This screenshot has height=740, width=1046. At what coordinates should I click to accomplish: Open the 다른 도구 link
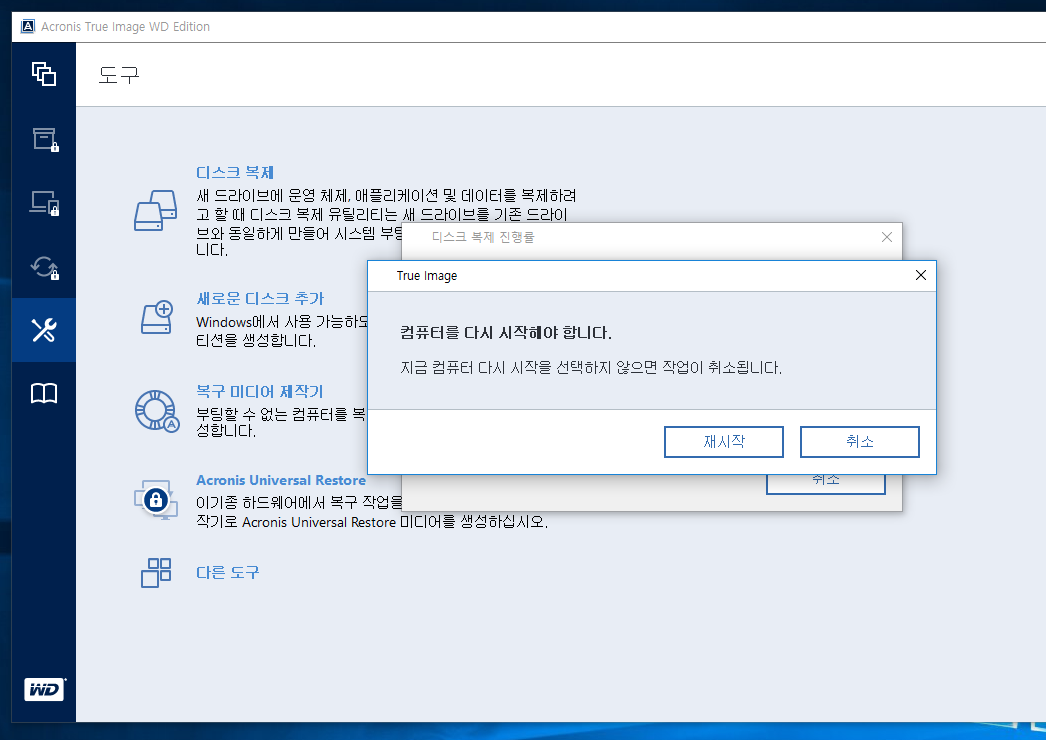point(227,572)
